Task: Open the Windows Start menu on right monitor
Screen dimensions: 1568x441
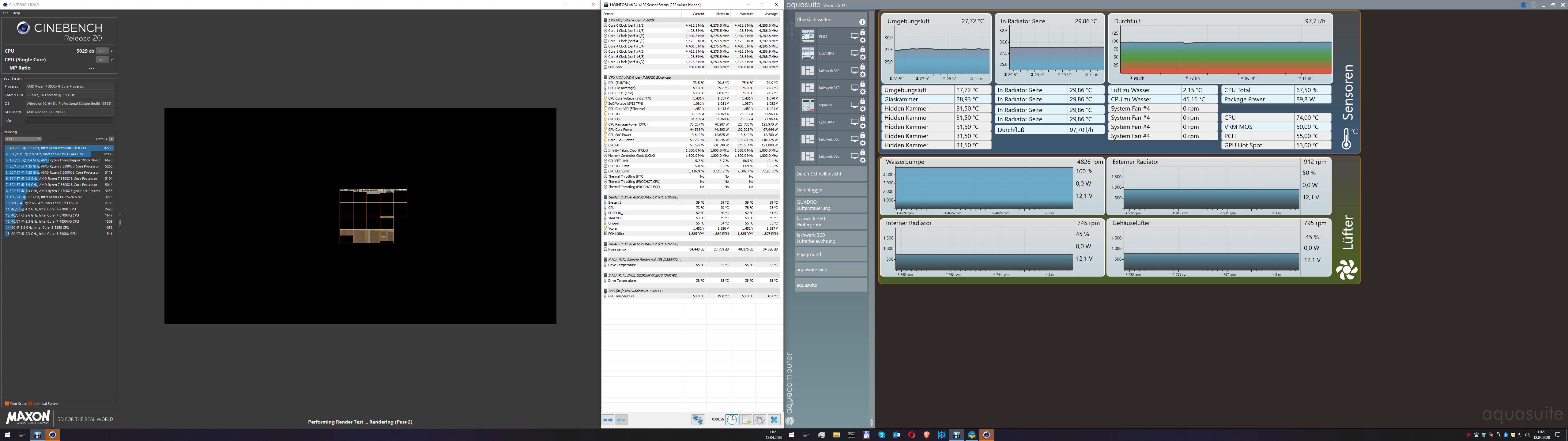Action: (791, 435)
